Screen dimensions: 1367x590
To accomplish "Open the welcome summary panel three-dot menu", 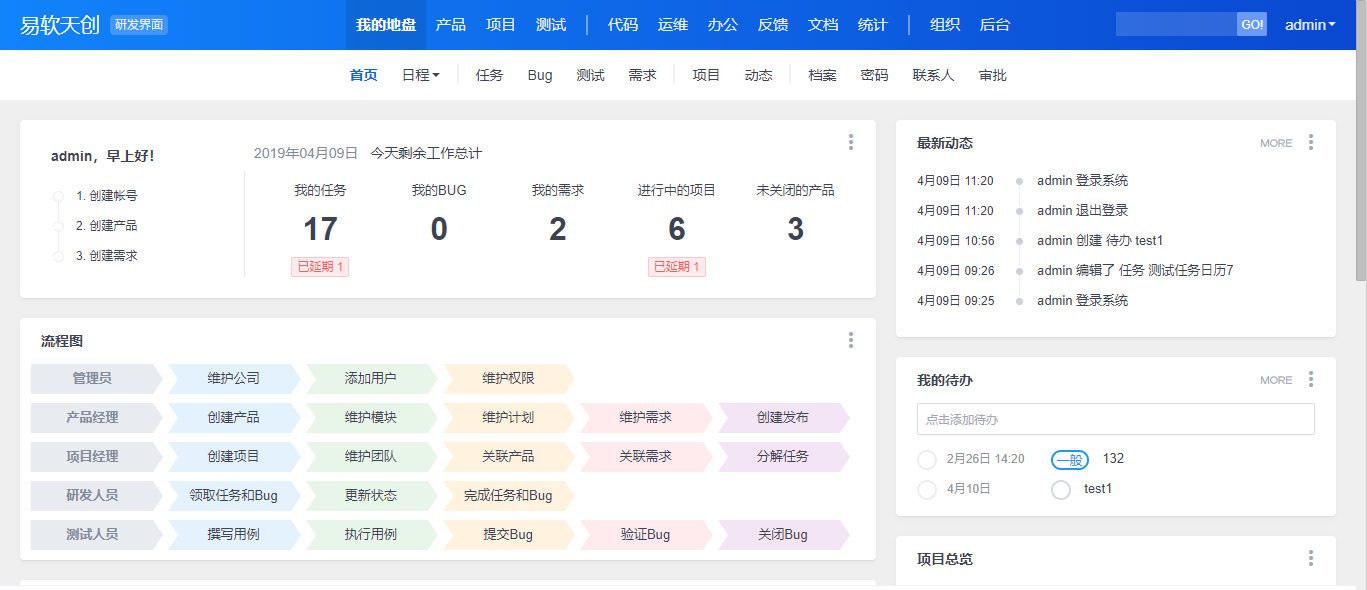I will coord(851,143).
